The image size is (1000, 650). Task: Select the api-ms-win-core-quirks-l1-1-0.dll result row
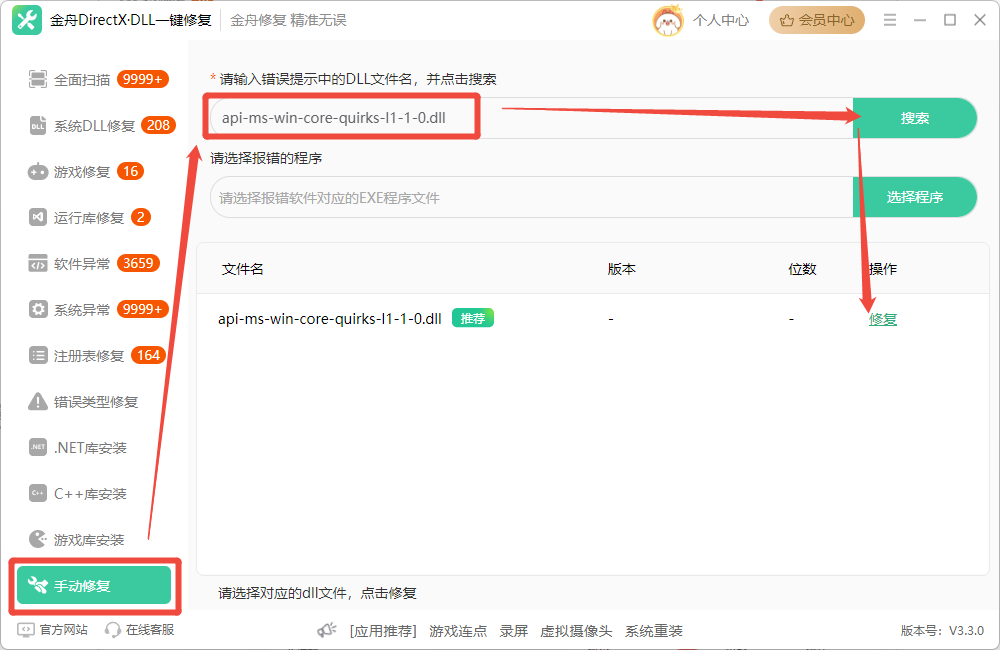click(592, 318)
